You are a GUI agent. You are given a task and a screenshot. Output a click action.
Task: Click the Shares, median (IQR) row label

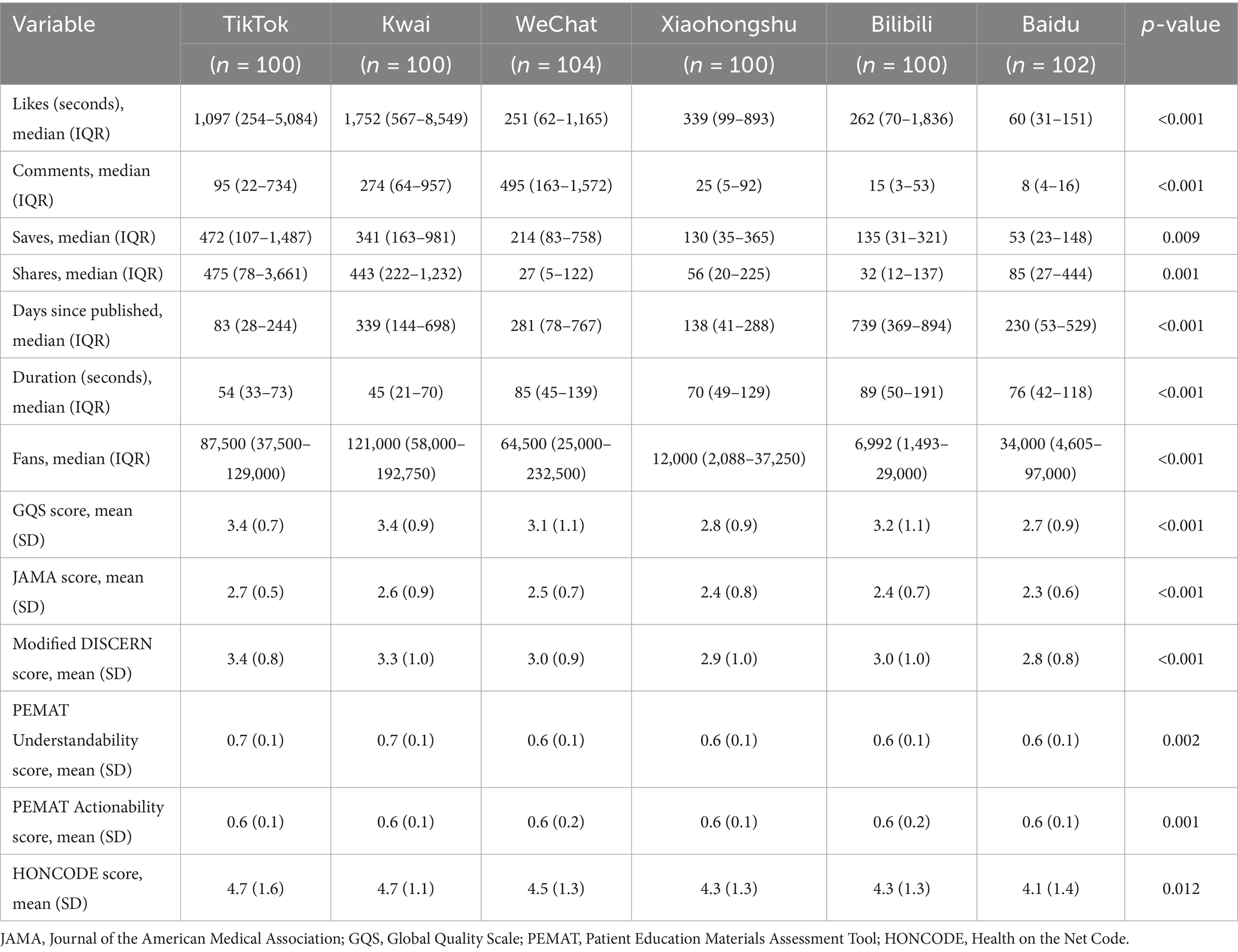pos(87,273)
